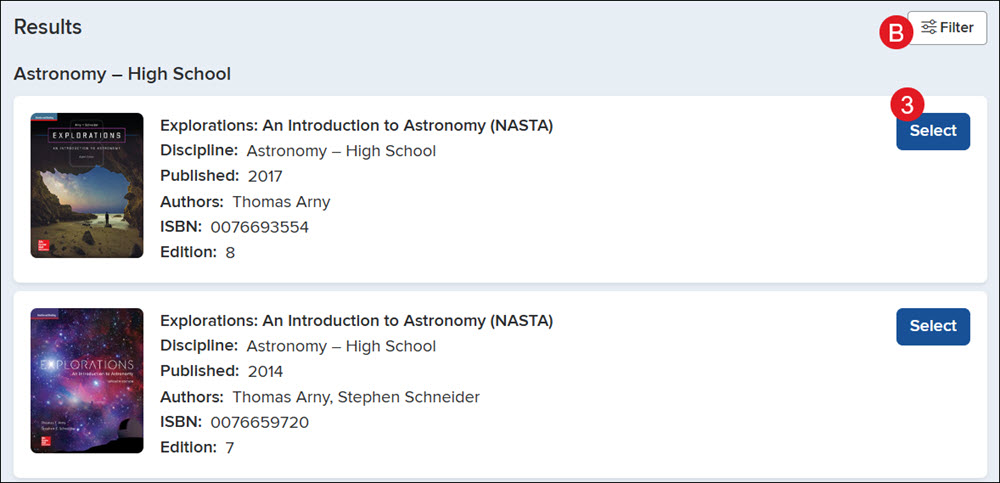Click the red circled B marker
Viewport: 1000px width, 483px height.
click(897, 33)
